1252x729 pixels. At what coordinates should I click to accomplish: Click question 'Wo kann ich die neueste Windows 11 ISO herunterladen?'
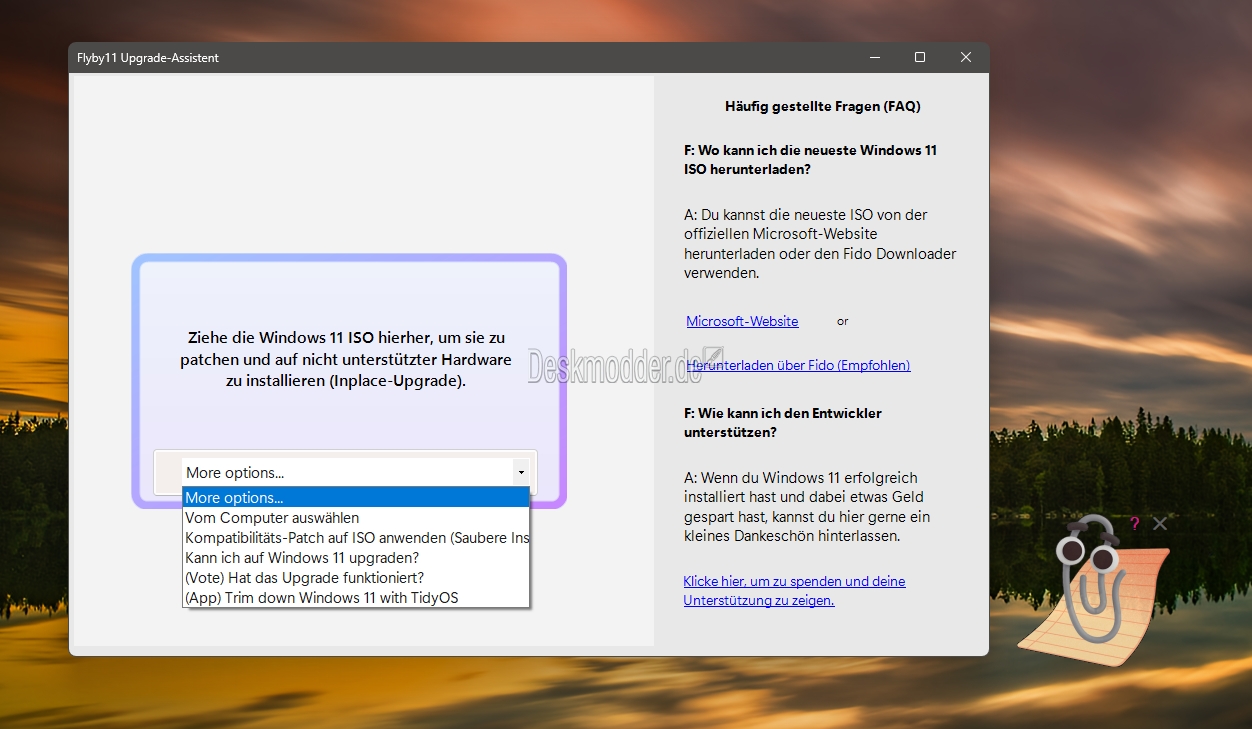tap(810, 160)
